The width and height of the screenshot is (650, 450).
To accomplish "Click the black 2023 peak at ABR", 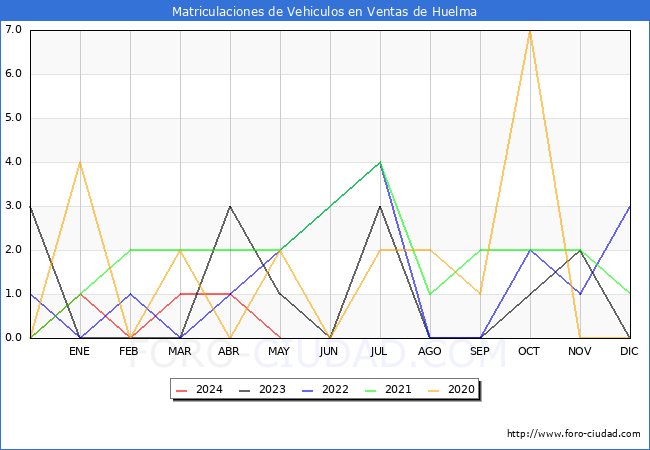I will [x=230, y=206].
